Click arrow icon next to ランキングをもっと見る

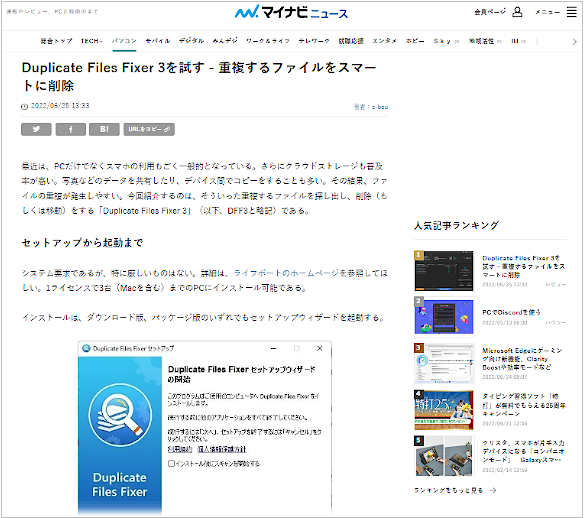(x=493, y=490)
